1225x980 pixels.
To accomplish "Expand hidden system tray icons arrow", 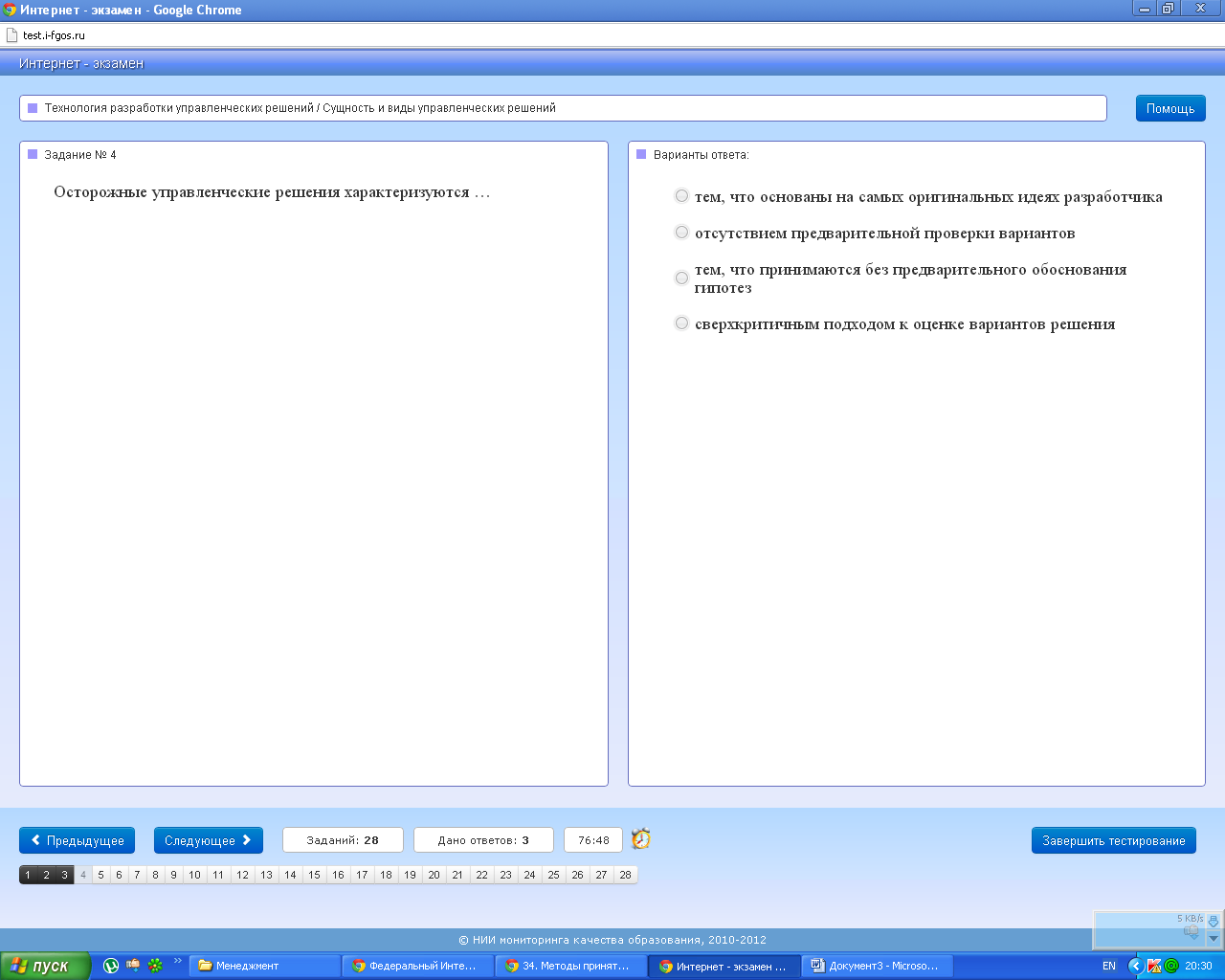I will [x=1136, y=966].
